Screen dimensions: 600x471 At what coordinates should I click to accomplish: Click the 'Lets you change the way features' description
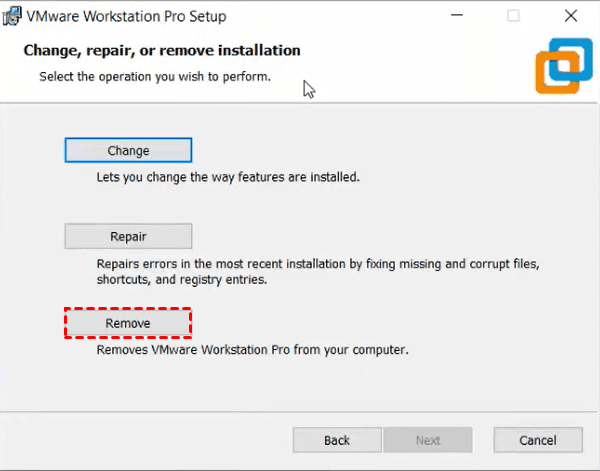[x=227, y=178]
